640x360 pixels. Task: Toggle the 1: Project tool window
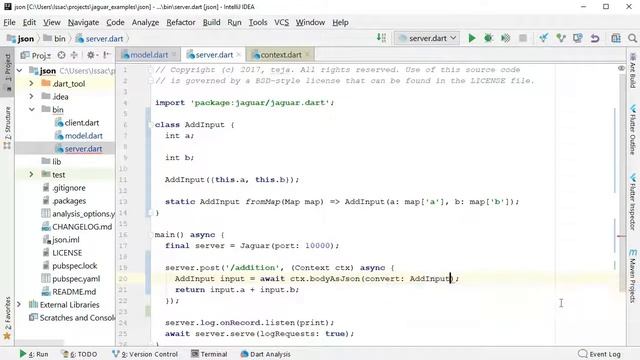[x=7, y=72]
